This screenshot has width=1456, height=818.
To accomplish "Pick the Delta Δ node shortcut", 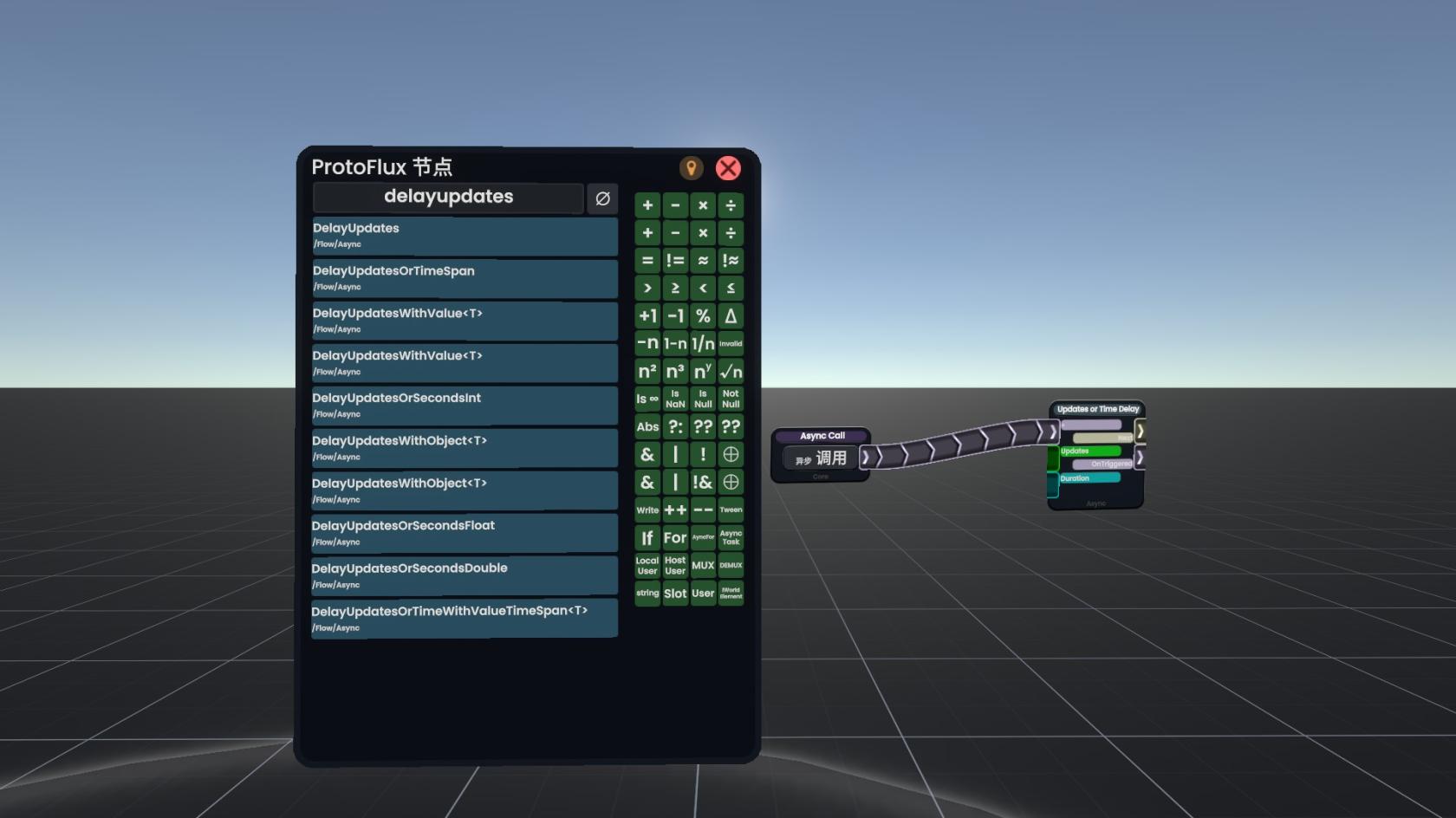I will [731, 316].
